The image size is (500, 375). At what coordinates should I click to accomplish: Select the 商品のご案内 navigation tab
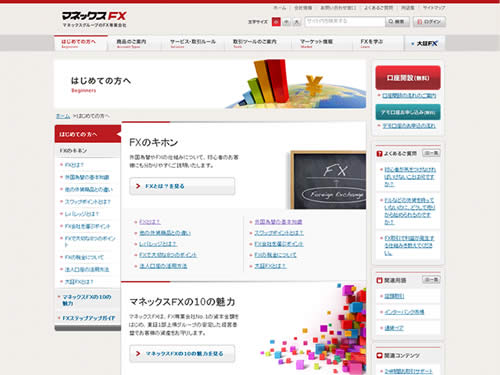coord(134,43)
